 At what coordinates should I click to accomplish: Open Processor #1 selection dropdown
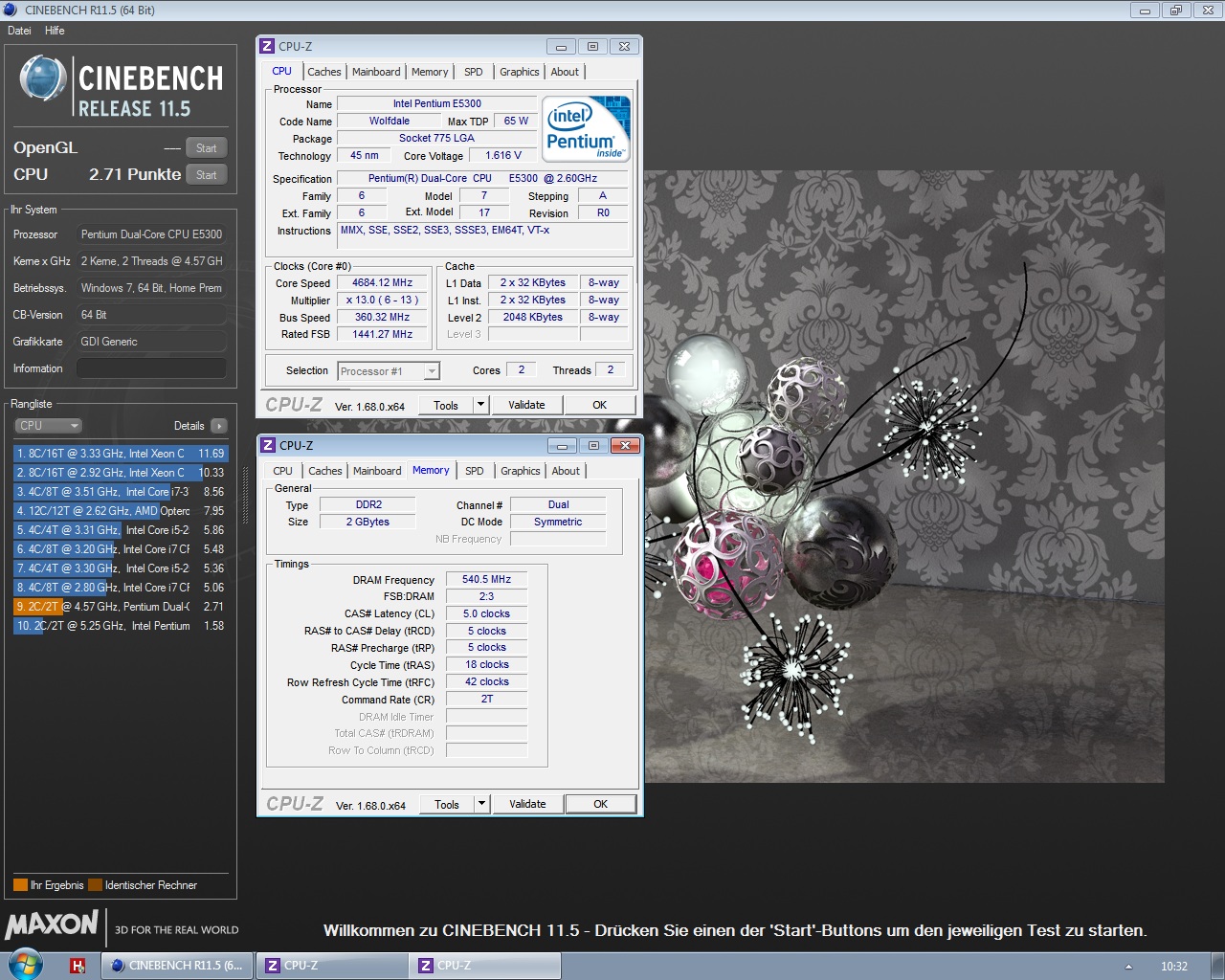(433, 371)
